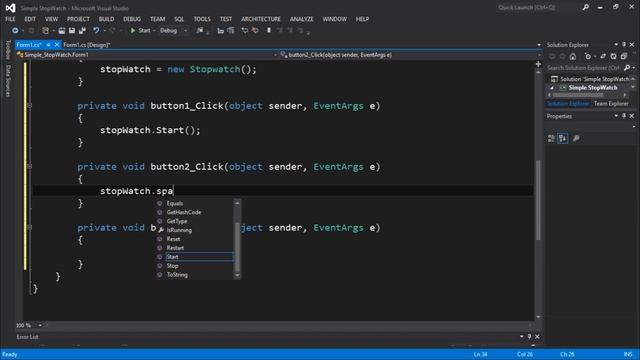The image size is (640, 360).
Task: Select the Solution 'Simple StopWatch' node
Action: click(590, 79)
